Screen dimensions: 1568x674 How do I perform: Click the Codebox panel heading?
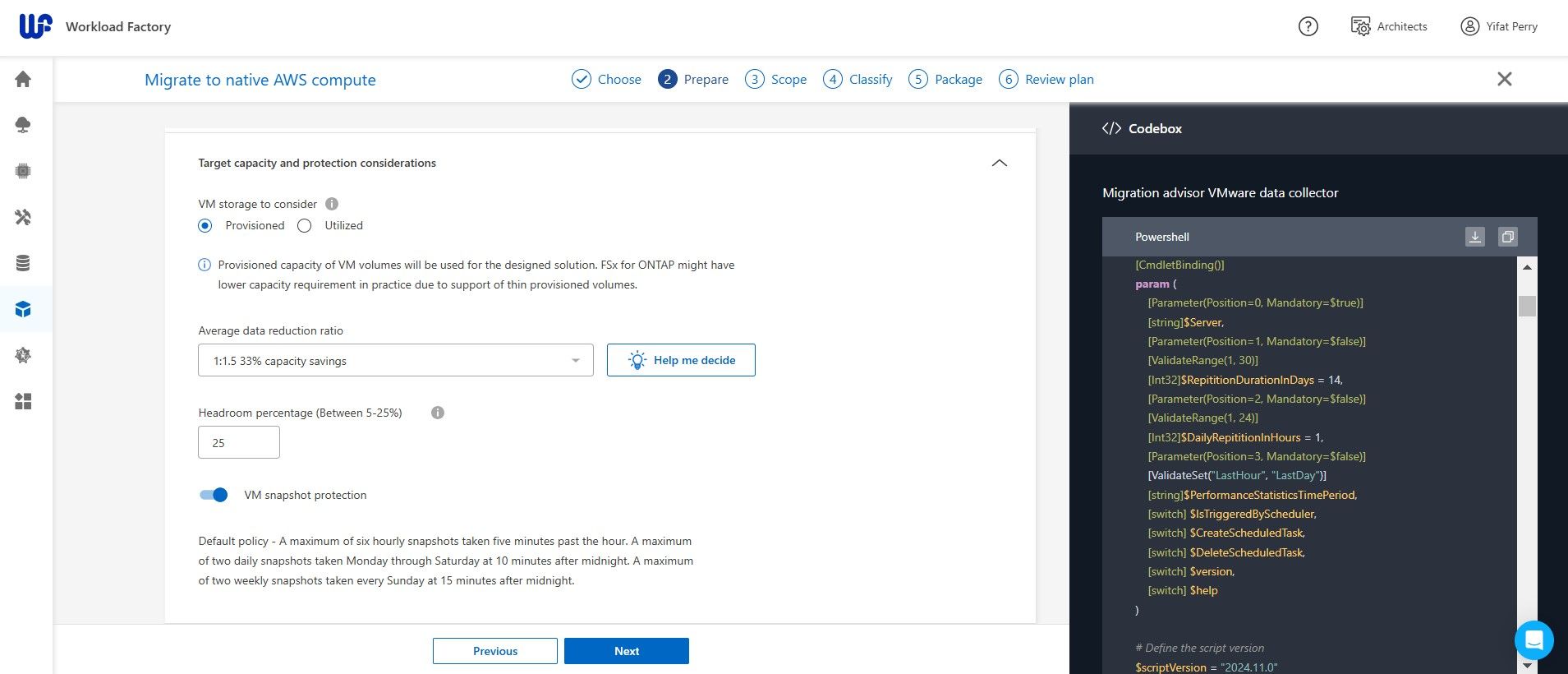[x=1155, y=128]
